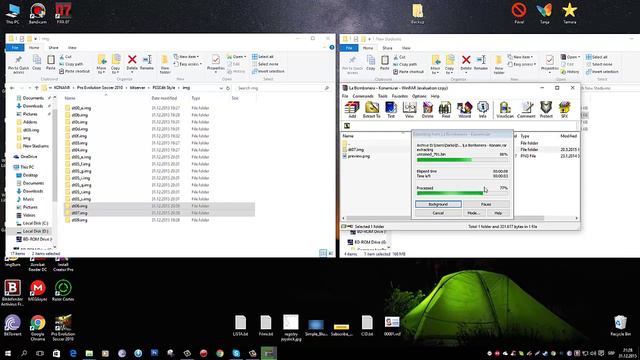640x360 pixels.
Task: Click the SFX icon in WinRAR toolbar
Action: (564, 110)
